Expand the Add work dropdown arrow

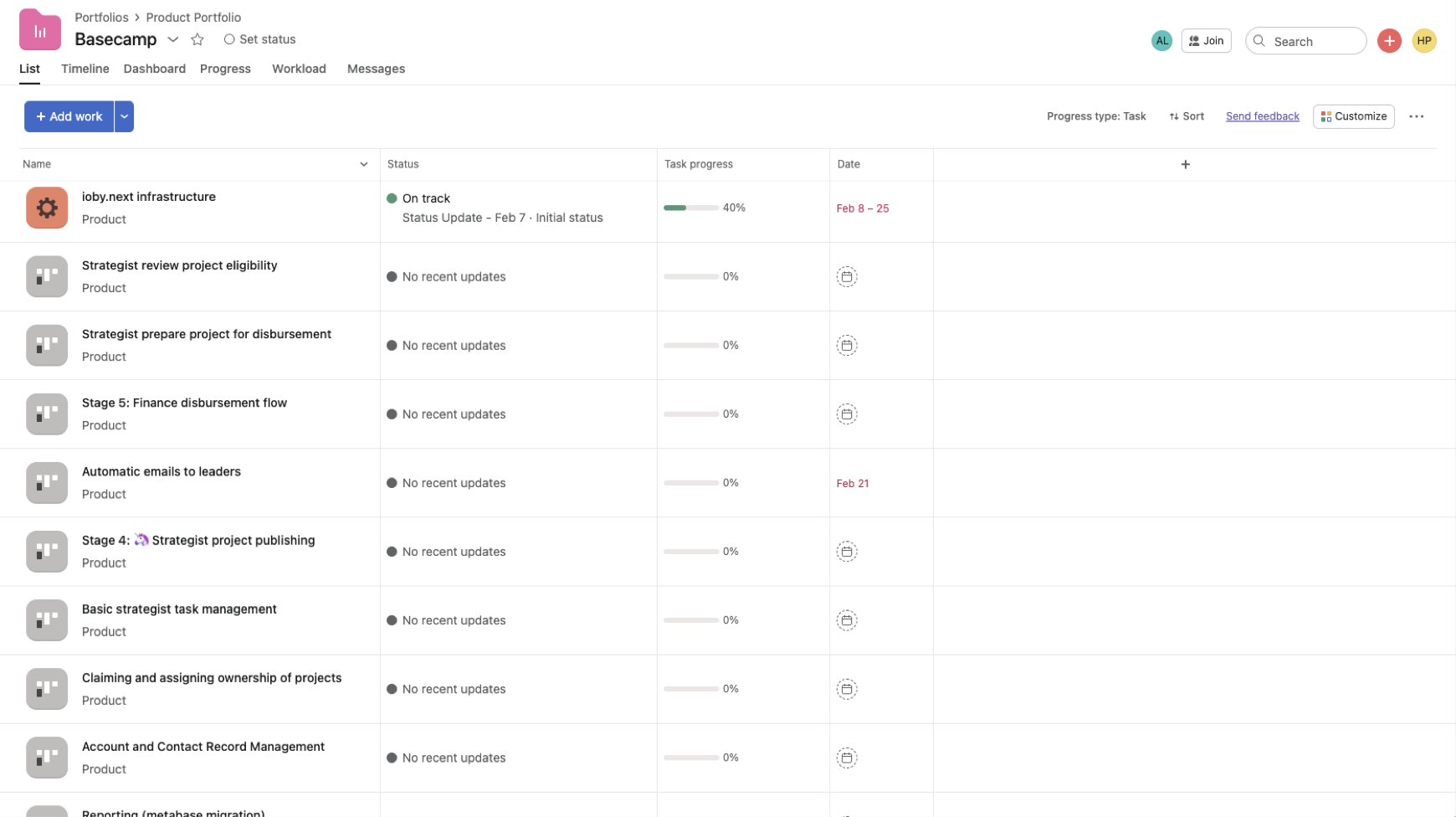click(124, 116)
